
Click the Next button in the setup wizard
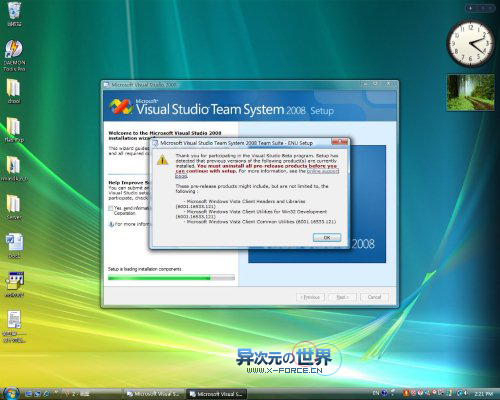342,297
